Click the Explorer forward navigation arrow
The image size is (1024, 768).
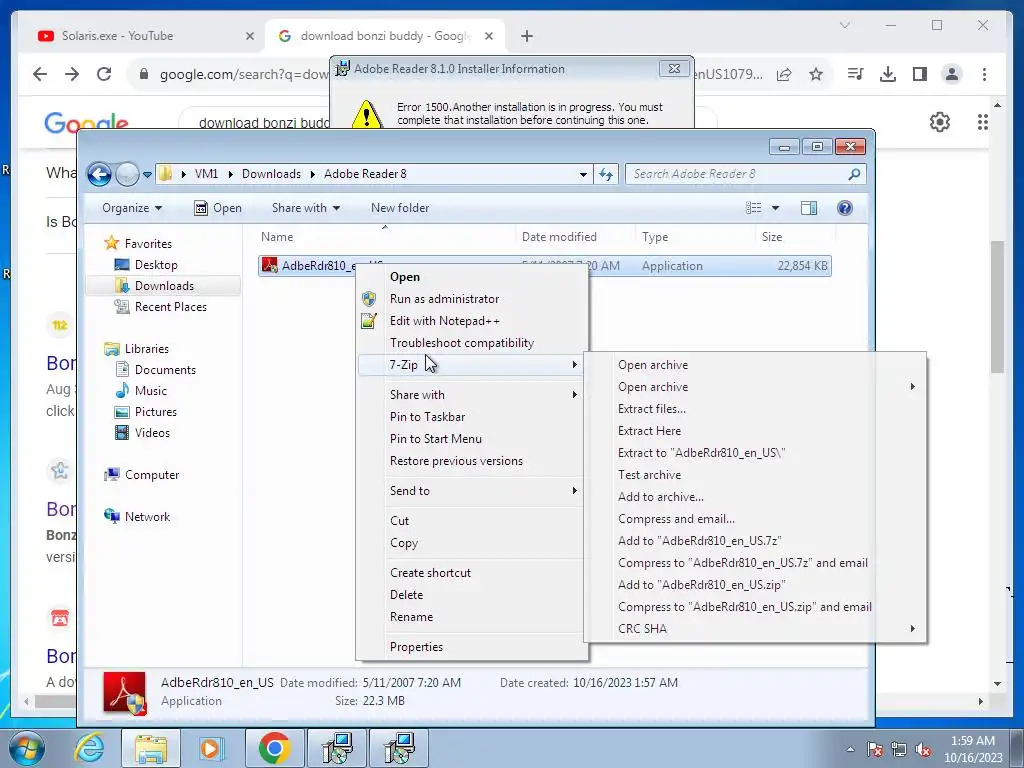127,174
